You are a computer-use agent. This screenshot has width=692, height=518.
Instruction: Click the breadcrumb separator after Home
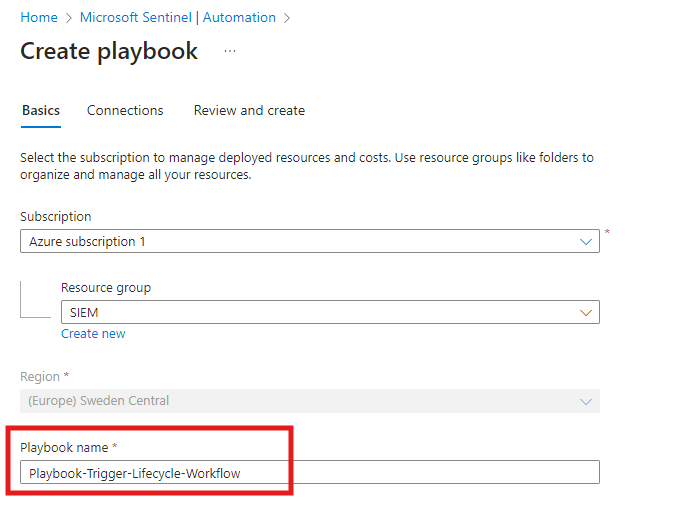pos(69,18)
